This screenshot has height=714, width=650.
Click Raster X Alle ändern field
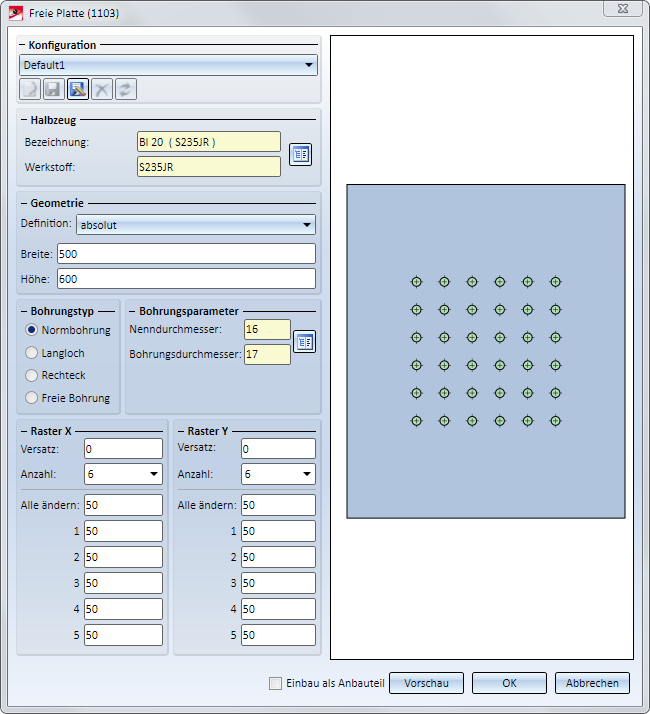click(x=123, y=505)
